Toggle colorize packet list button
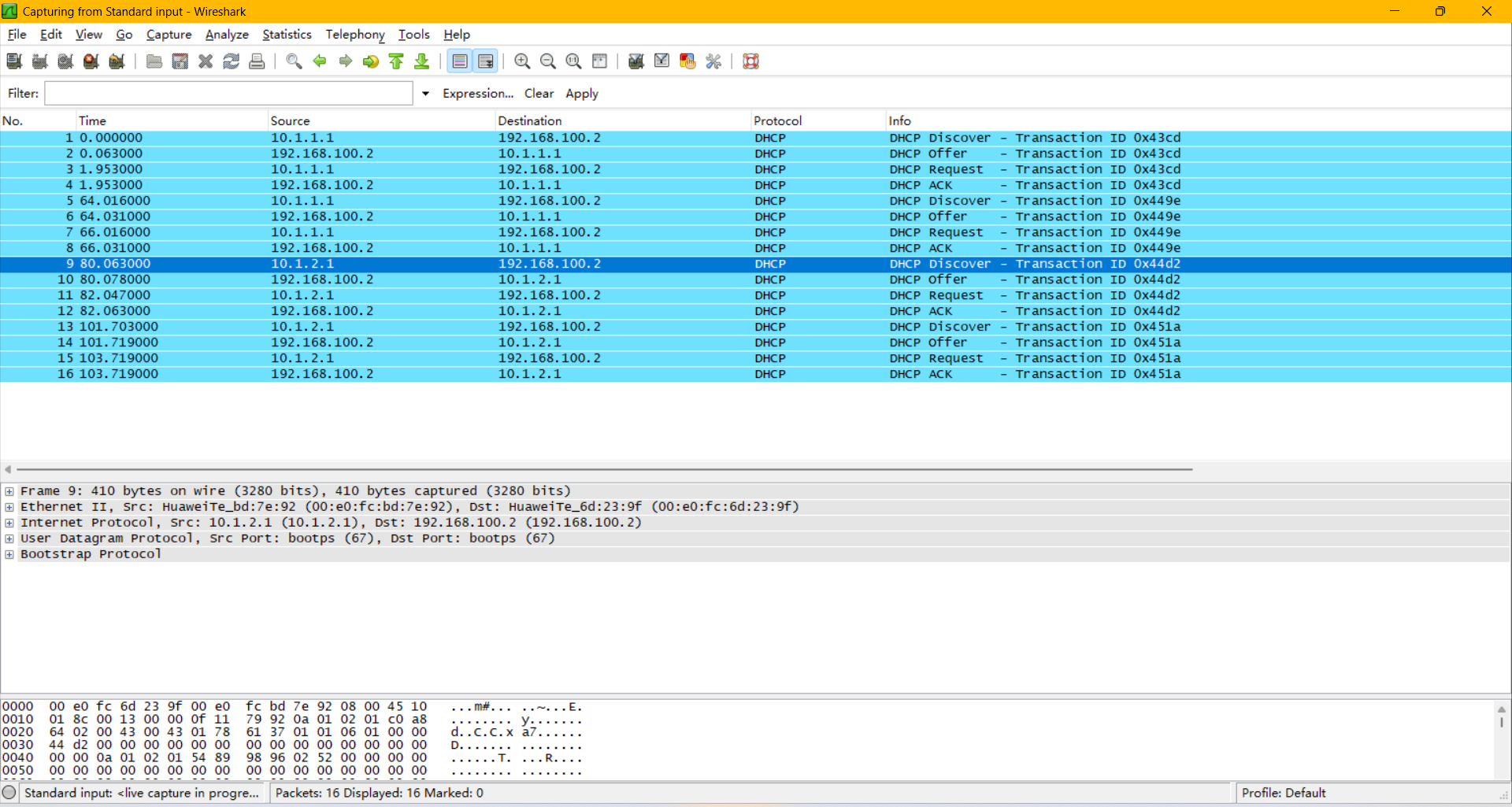 tap(460, 61)
